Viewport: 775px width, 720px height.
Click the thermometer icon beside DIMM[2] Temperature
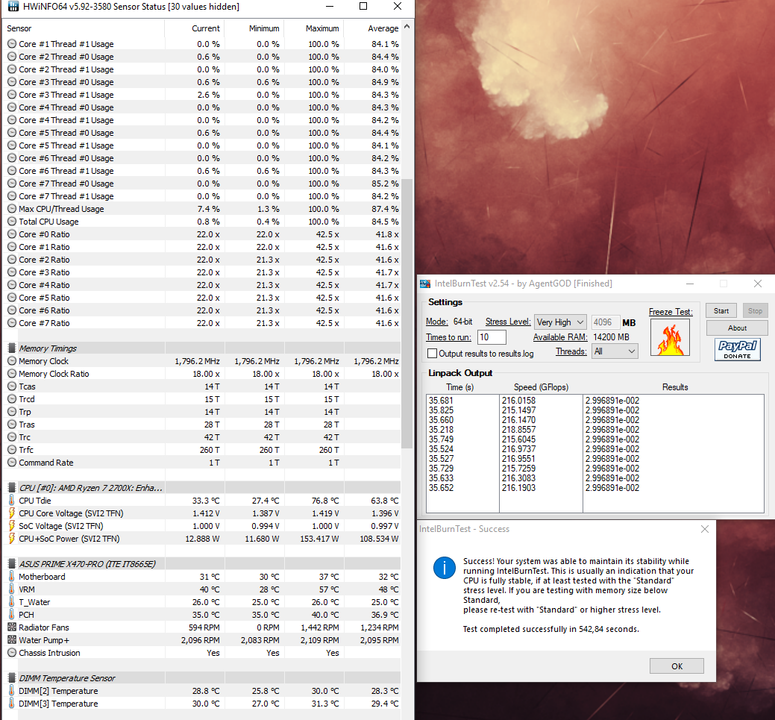12,690
